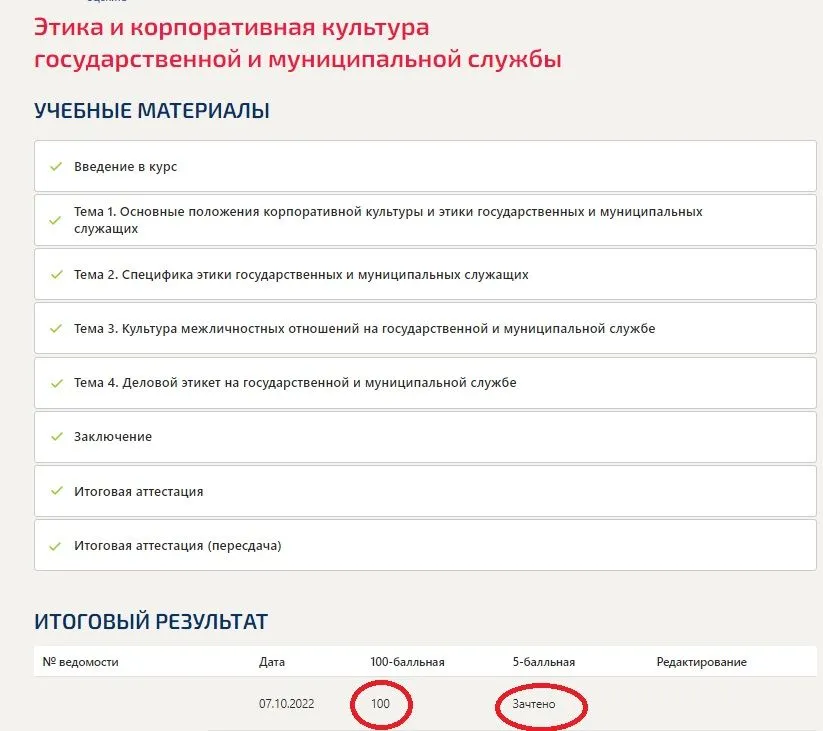Click the 100-балльная column header

click(x=407, y=662)
